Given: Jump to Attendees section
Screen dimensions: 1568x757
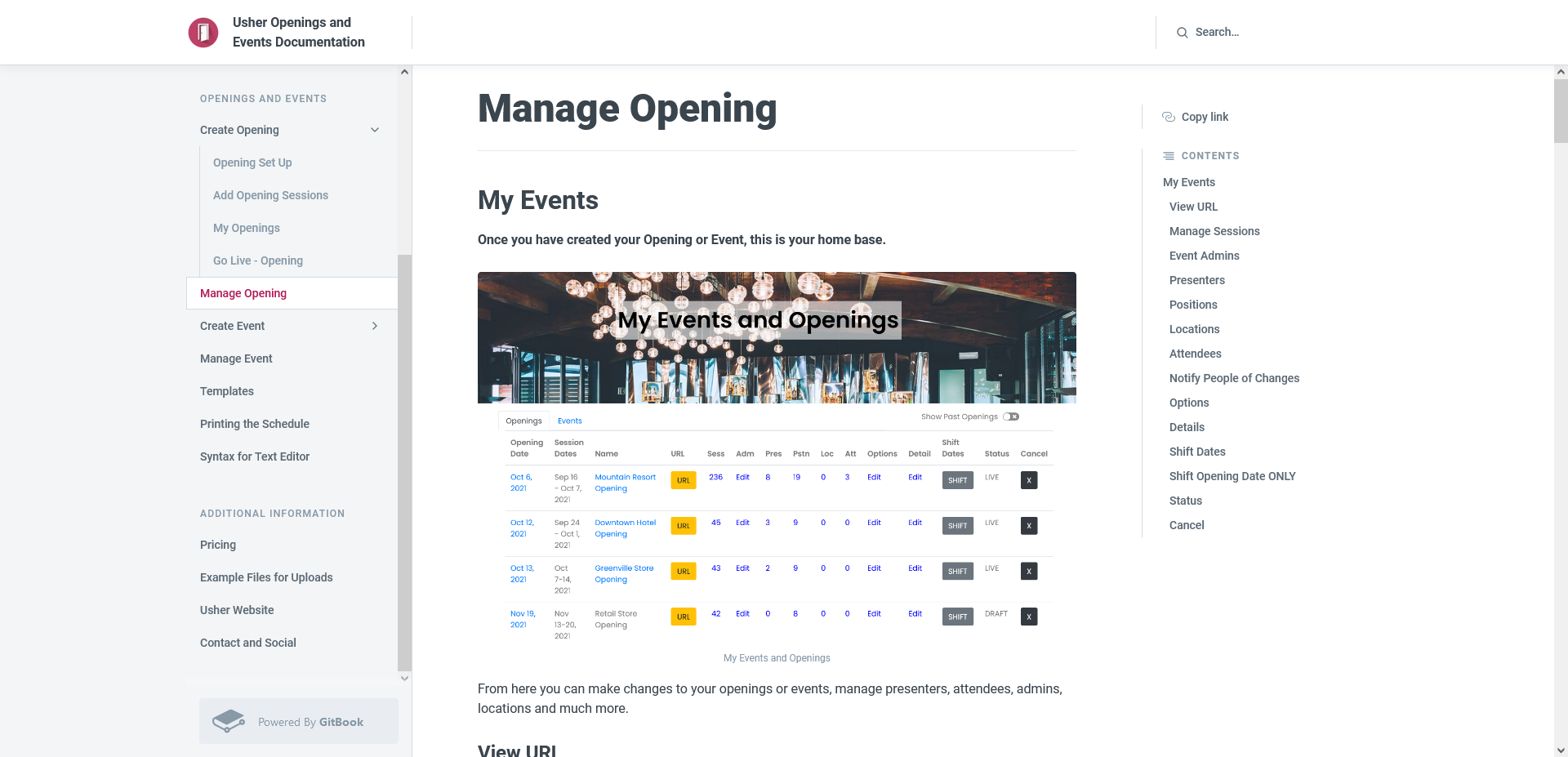Looking at the screenshot, I should point(1196,354).
